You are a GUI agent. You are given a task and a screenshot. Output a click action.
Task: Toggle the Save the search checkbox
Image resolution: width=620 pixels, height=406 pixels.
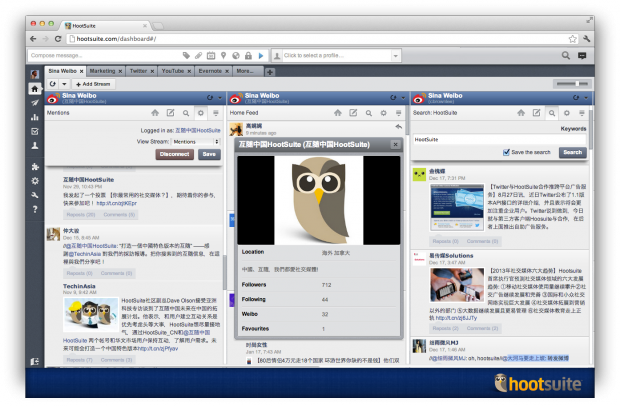pyautogui.click(x=506, y=152)
